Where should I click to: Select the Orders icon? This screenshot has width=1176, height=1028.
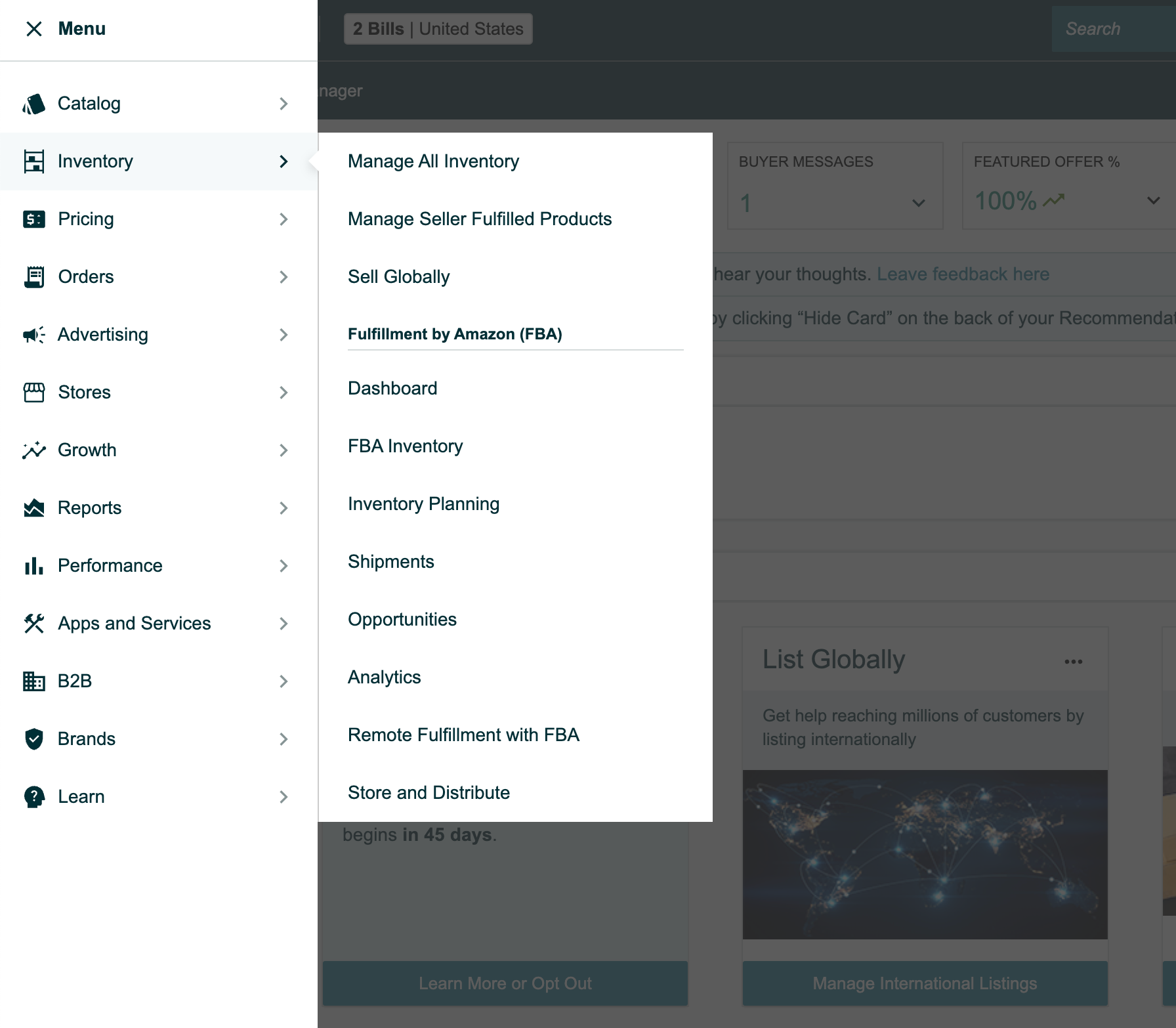tap(34, 276)
